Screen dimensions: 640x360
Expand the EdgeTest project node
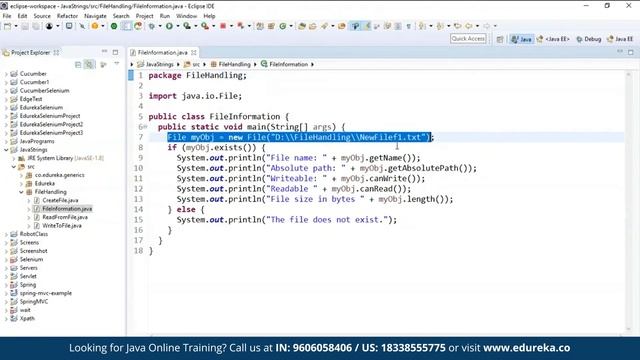6,99
